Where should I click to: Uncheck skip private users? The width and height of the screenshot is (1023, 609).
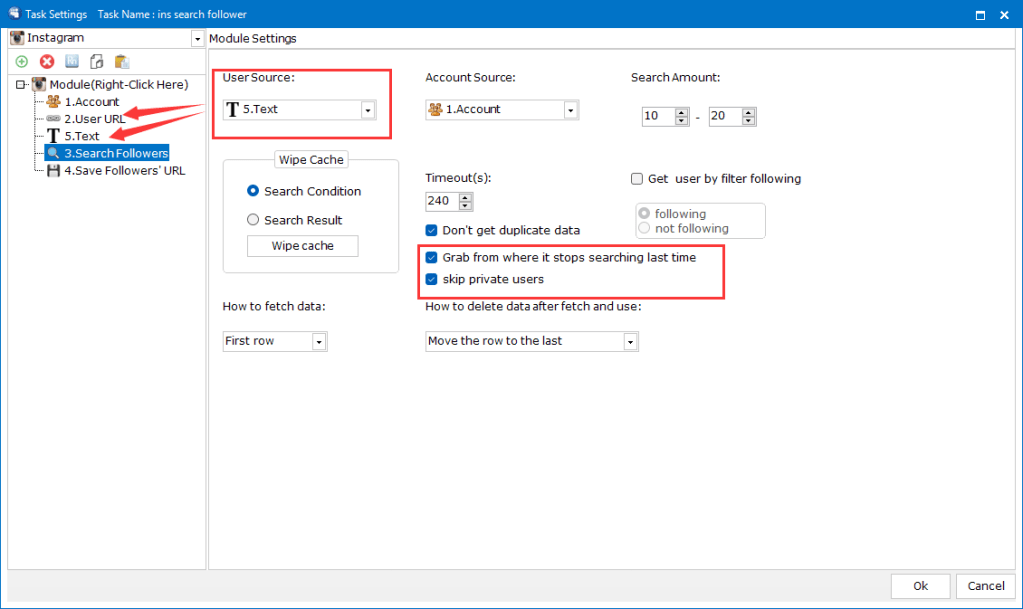(x=432, y=279)
